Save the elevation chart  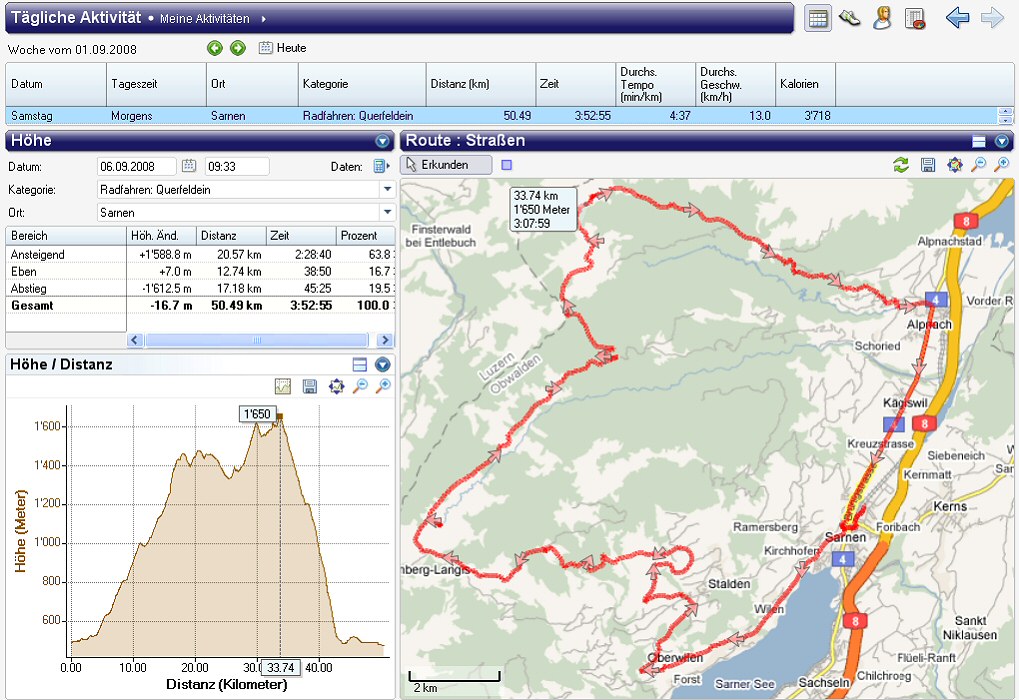(309, 386)
